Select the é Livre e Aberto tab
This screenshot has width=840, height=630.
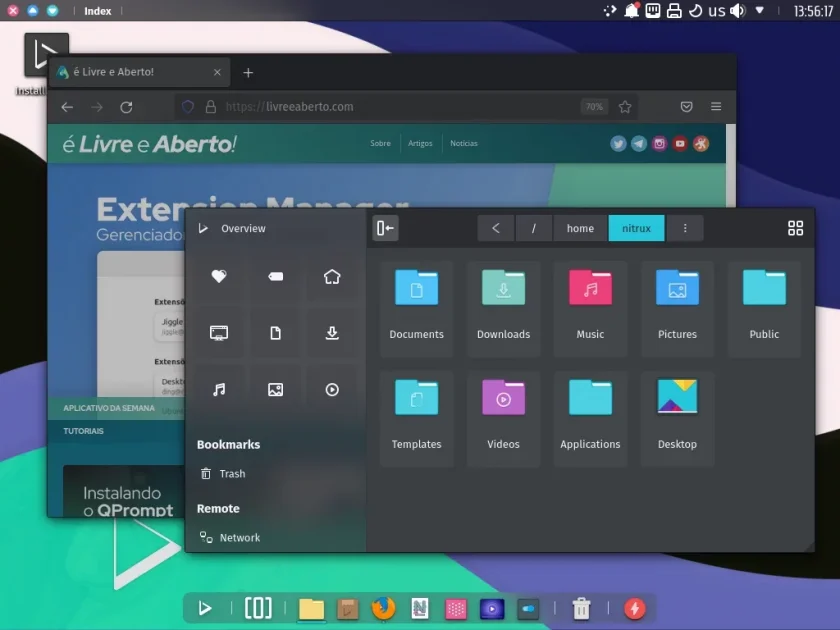tap(139, 72)
